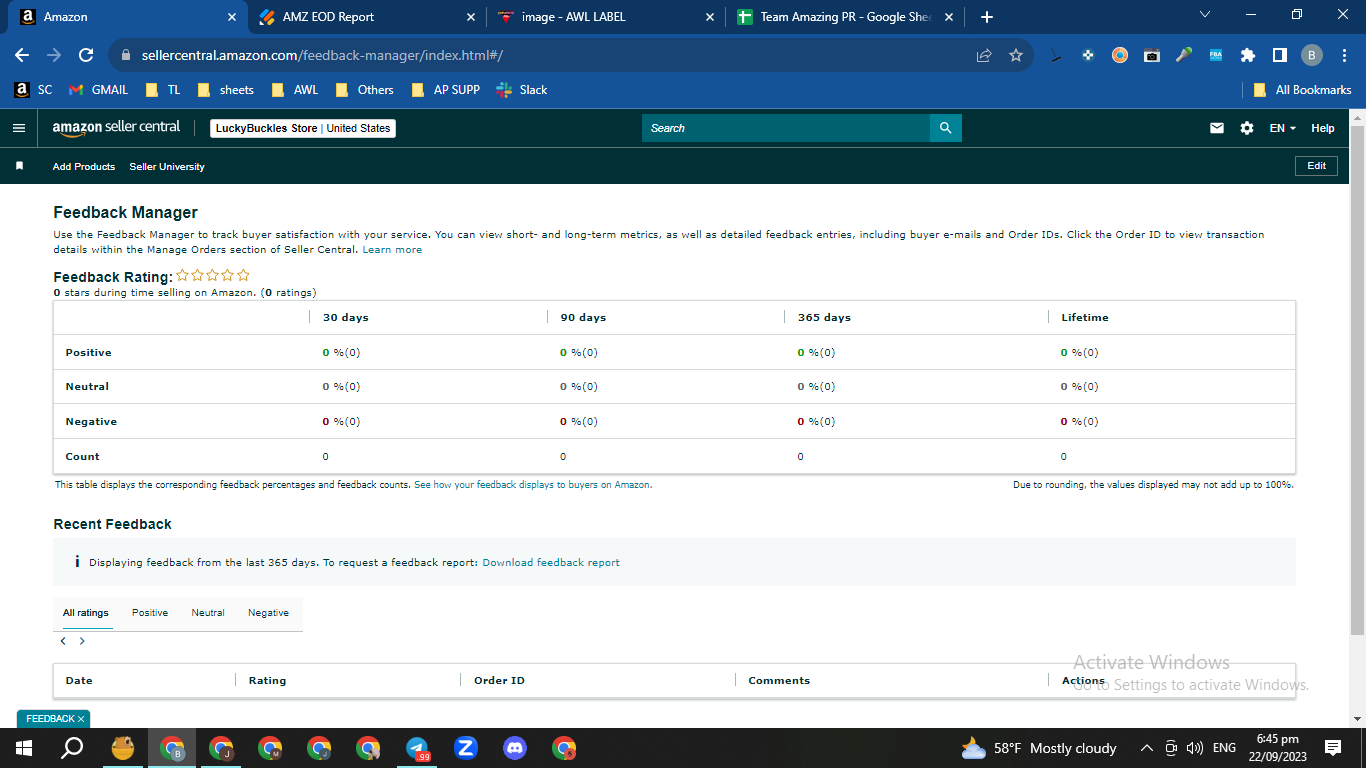1366x768 pixels.
Task: Go back with browser back arrow
Action: pos(22,55)
